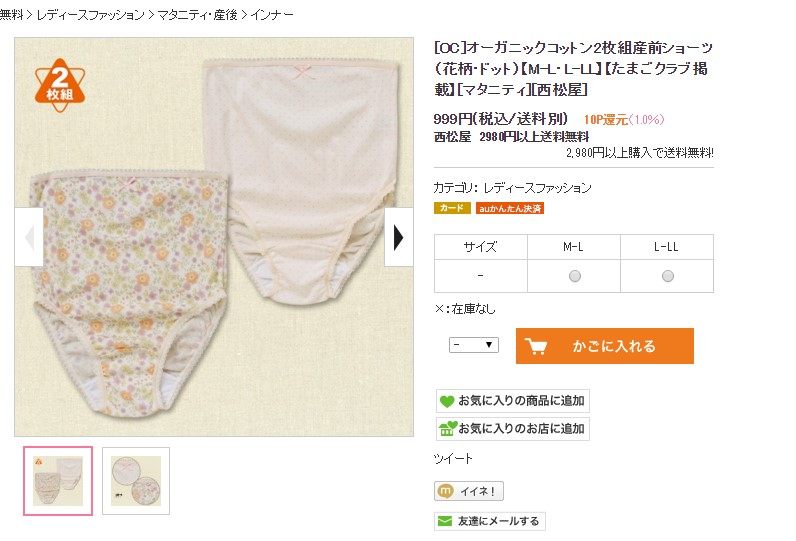The width and height of the screenshot is (796, 541).
Task: Click 友達にメールする link
Action: point(498,521)
